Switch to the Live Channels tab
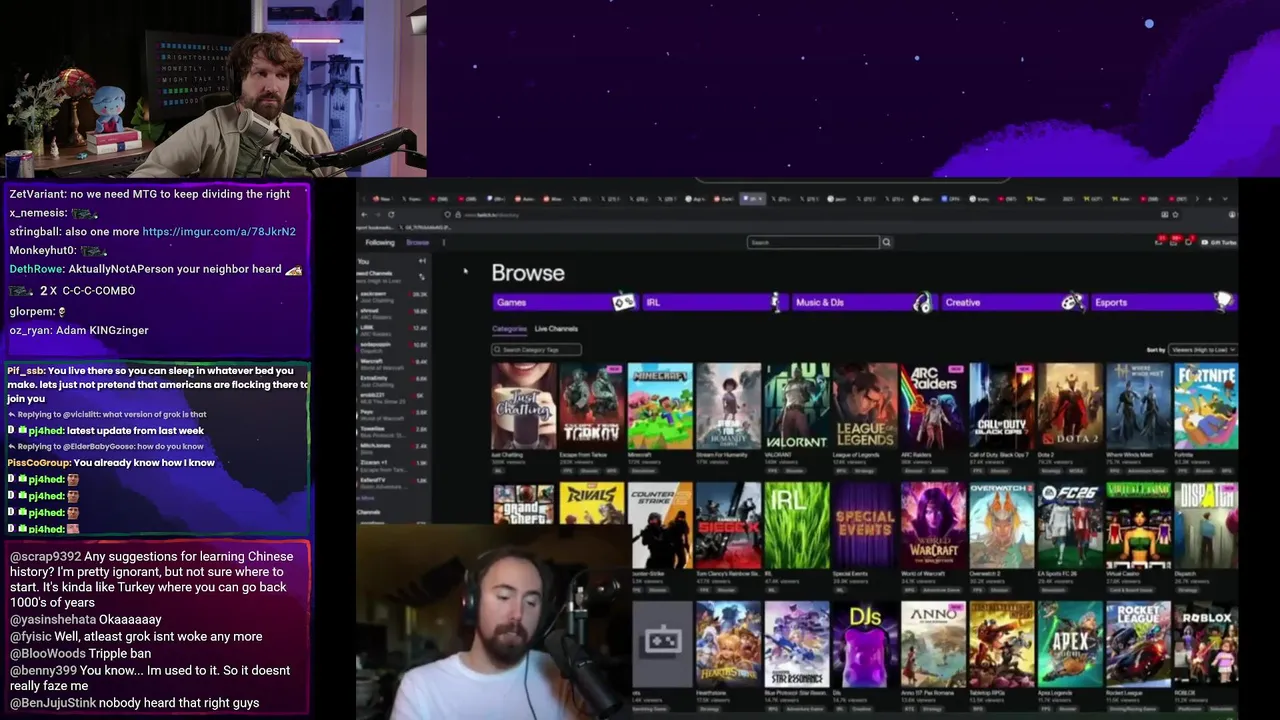Screen dimensions: 1280x720 pos(556,329)
